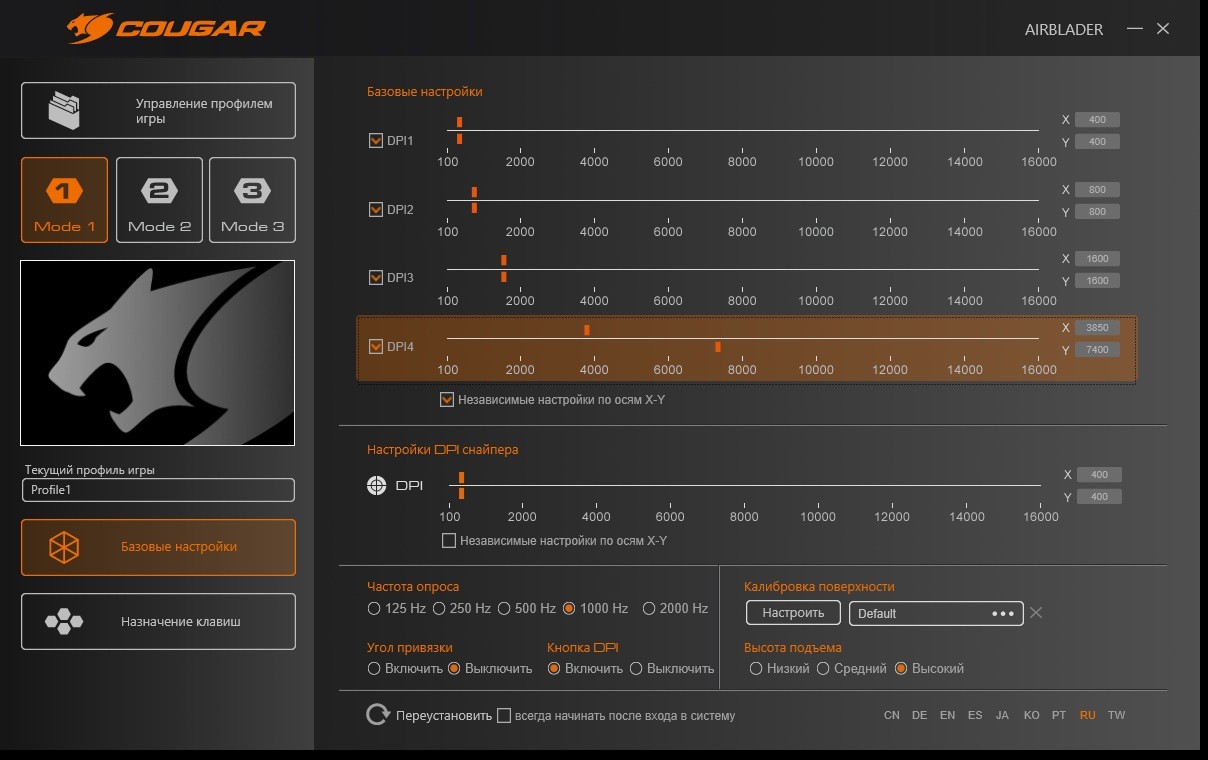This screenshot has width=1208, height=760.
Task: Select Mode 1 icon
Action: point(64,192)
